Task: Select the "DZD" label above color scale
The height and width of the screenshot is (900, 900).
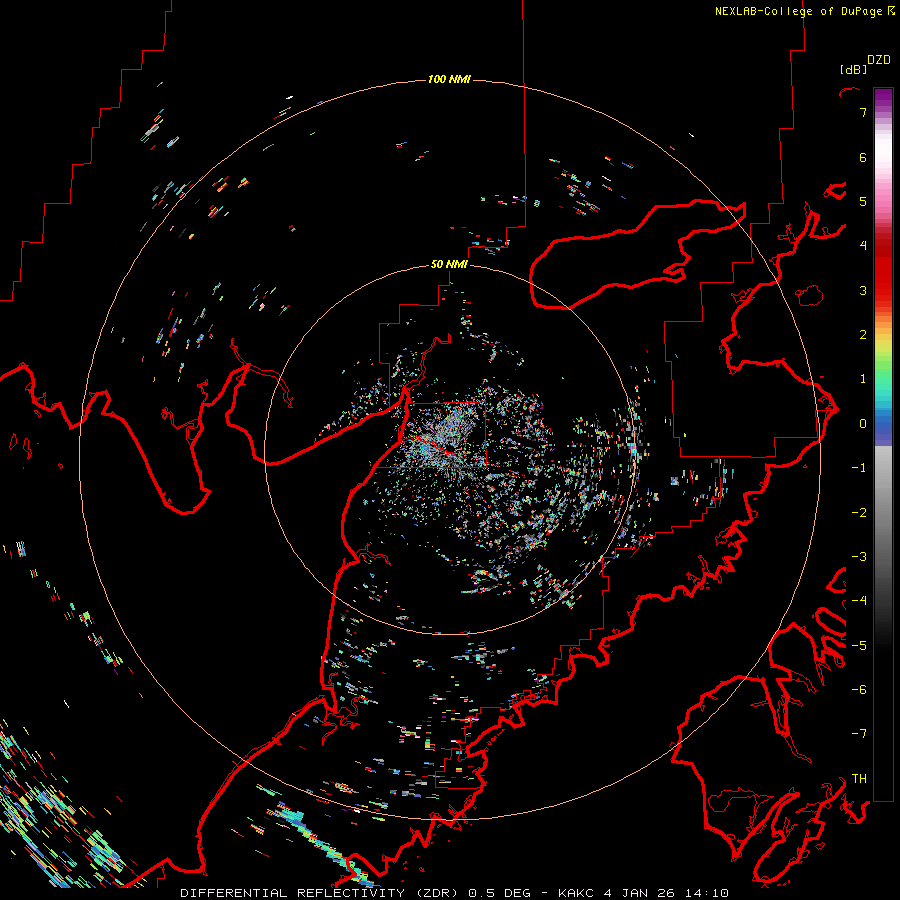Action: pyautogui.click(x=879, y=60)
